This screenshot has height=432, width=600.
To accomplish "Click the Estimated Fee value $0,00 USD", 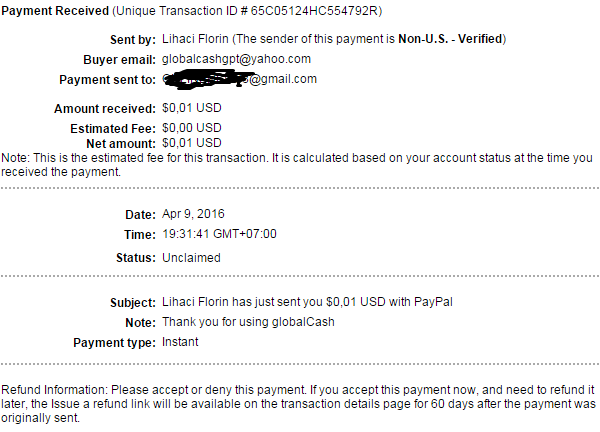I will pyautogui.click(x=191, y=128).
